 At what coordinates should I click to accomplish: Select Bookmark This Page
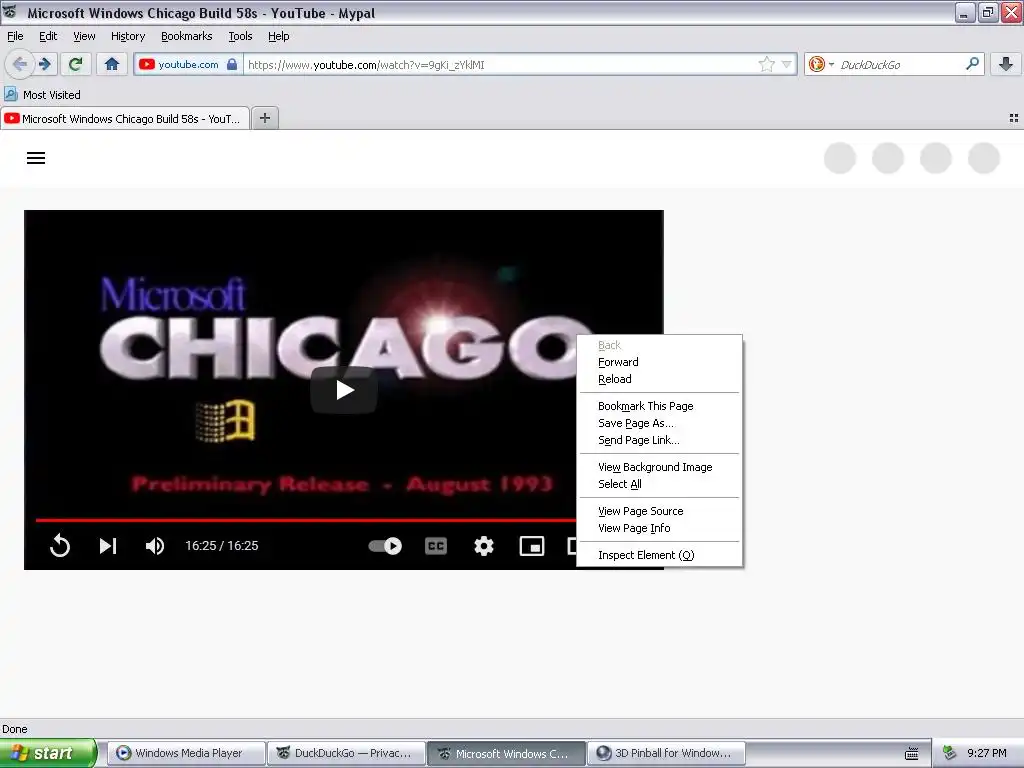[660, 406]
